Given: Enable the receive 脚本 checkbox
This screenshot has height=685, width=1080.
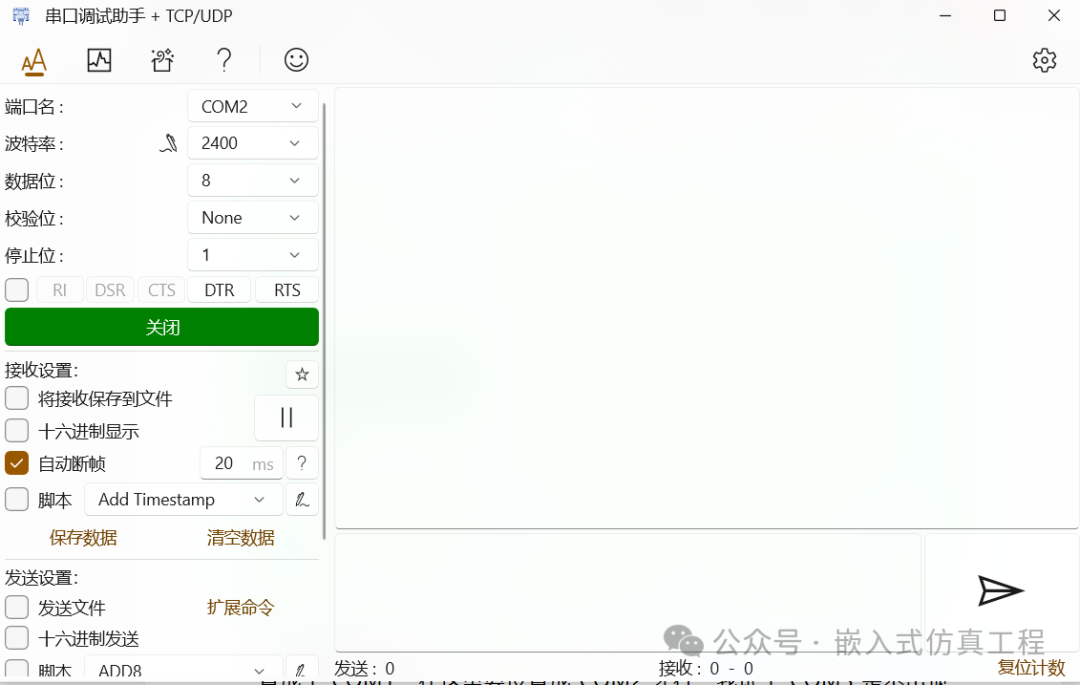Looking at the screenshot, I should (x=17, y=499).
